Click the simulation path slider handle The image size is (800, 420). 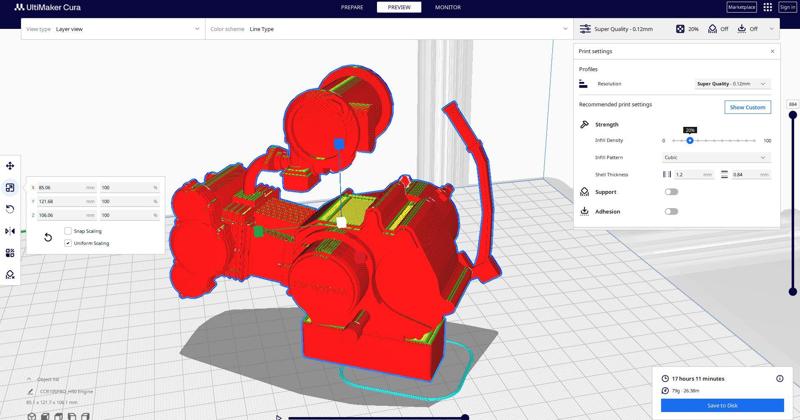coord(465,417)
